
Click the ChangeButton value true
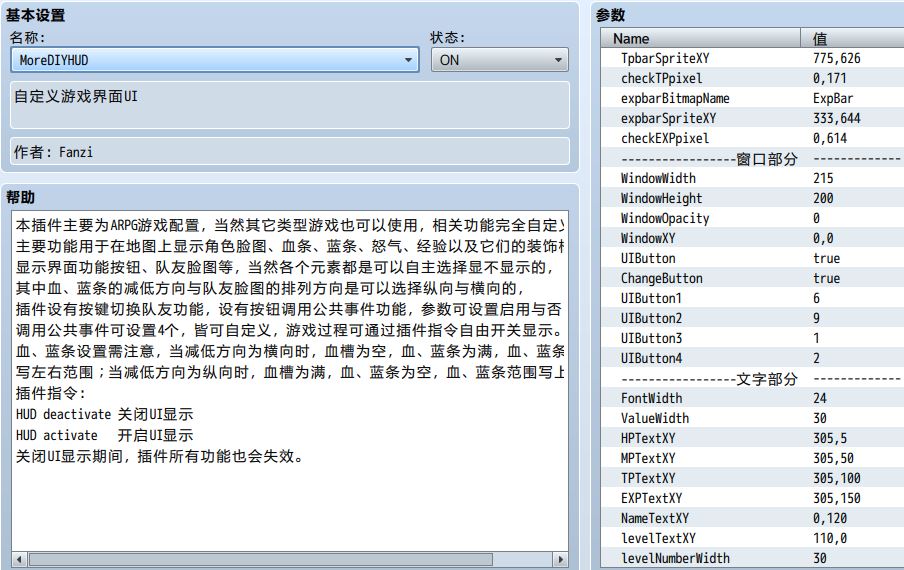[x=826, y=278]
